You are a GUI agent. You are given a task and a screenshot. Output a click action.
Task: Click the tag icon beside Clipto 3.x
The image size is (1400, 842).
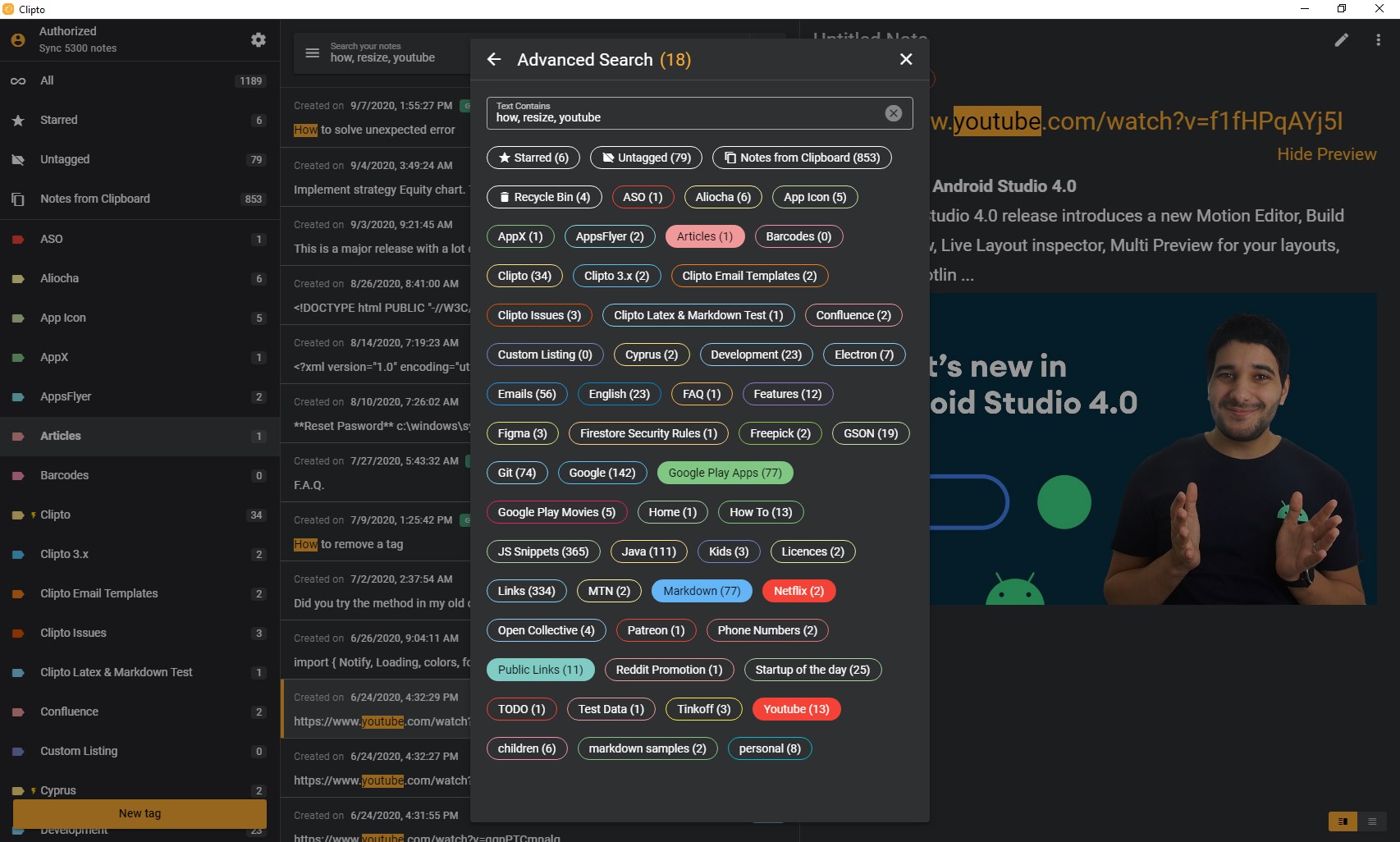[x=18, y=554]
